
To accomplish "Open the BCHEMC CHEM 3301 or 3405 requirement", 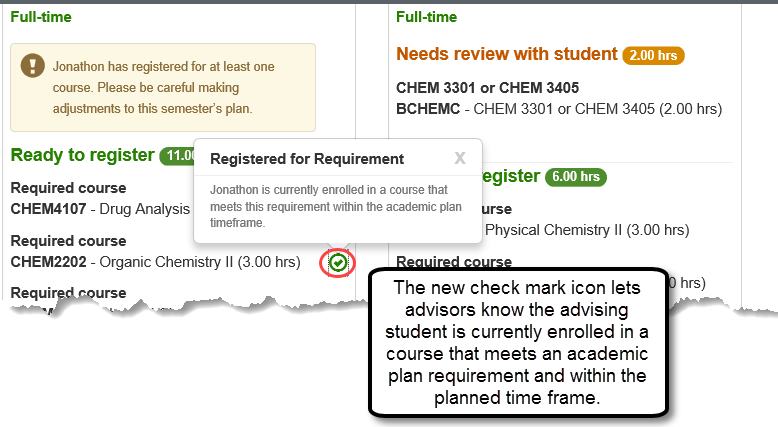I will (x=558, y=109).
